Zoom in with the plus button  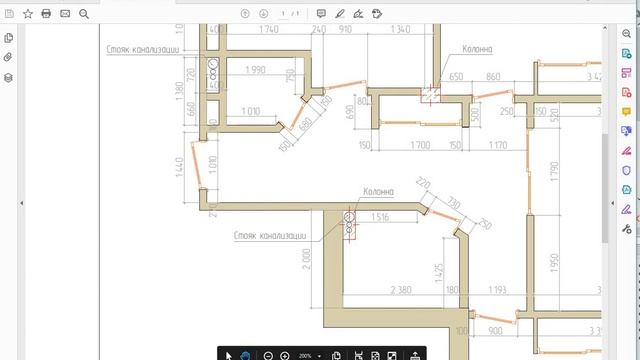(285, 356)
